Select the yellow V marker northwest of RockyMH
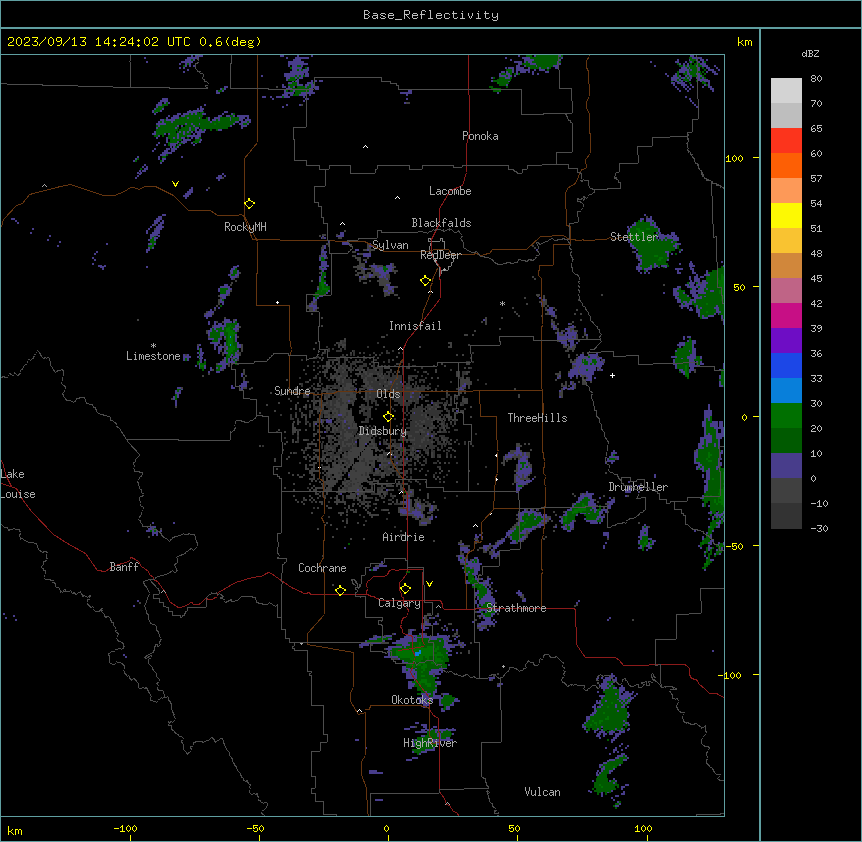 pyautogui.click(x=175, y=184)
